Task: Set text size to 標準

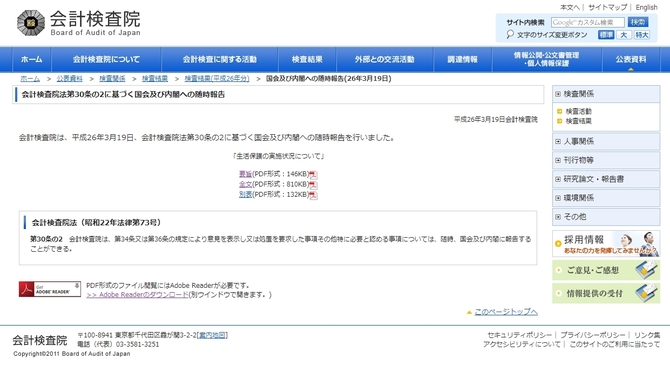Action: click(606, 35)
